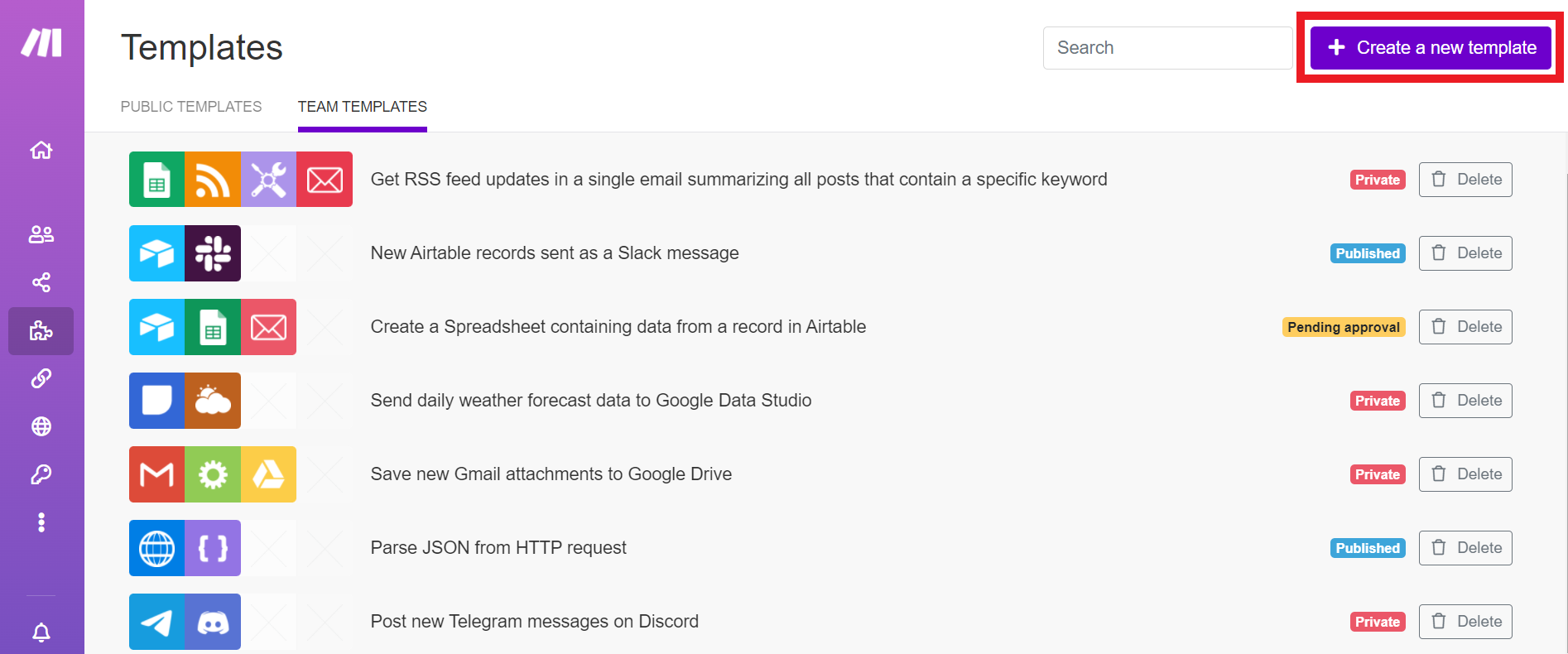Click the Telegram icon thumbnail
Viewport: 1568px width, 654px height.
click(156, 622)
